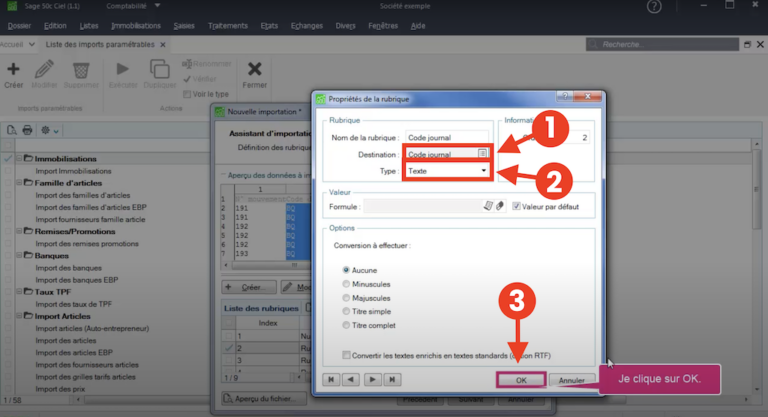Collapse the Famille d'articles folder
The image size is (768, 417).
[x=19, y=183]
